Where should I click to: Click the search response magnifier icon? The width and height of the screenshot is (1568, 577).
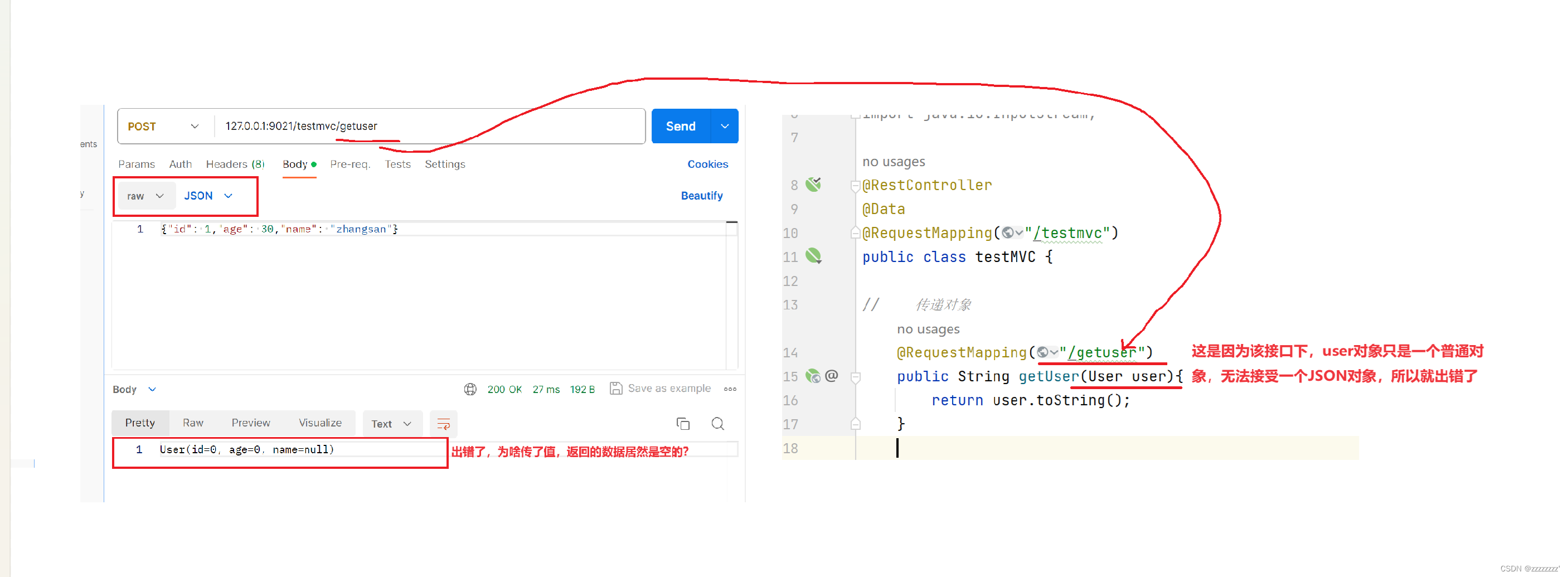[717, 424]
